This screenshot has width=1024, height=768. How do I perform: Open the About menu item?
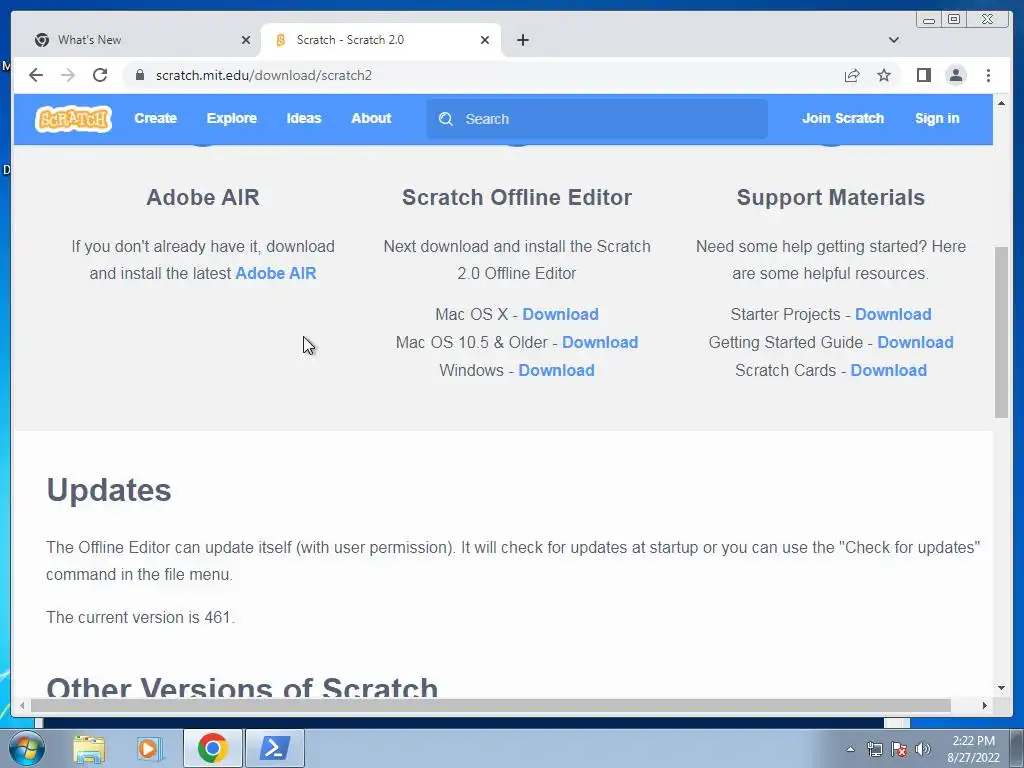pyautogui.click(x=371, y=118)
